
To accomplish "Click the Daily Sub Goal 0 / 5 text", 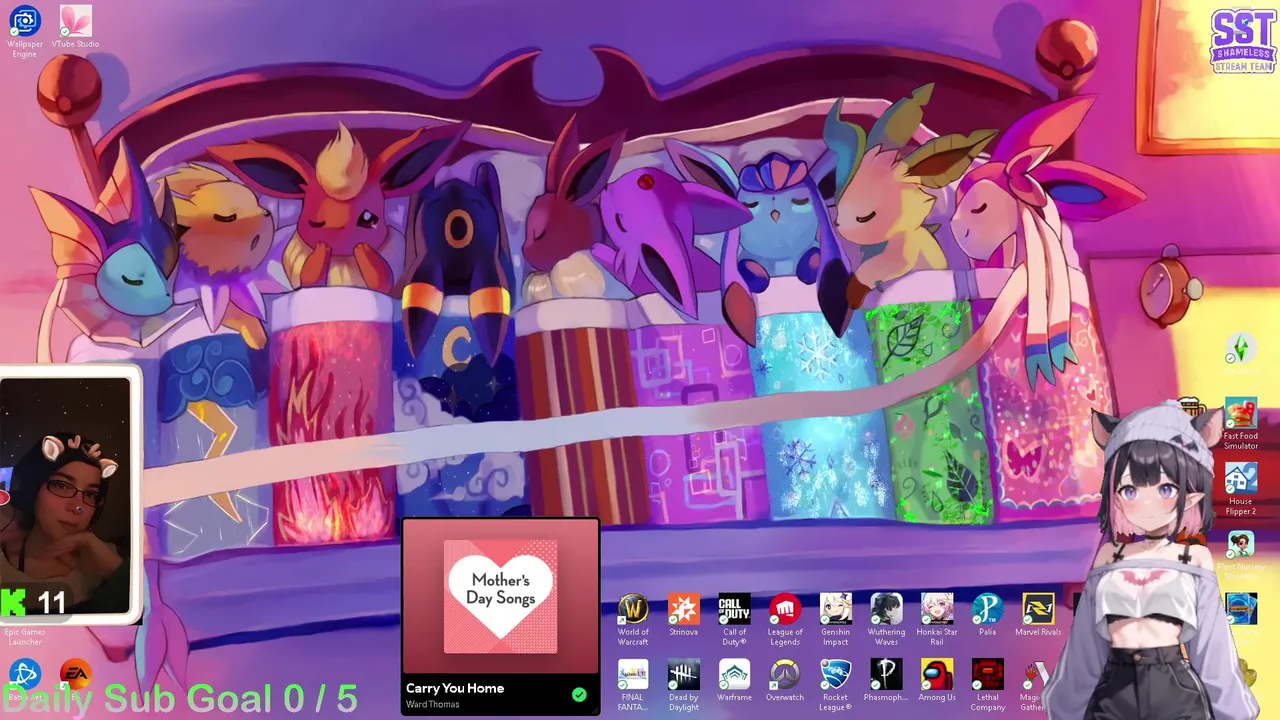I will pos(181,699).
